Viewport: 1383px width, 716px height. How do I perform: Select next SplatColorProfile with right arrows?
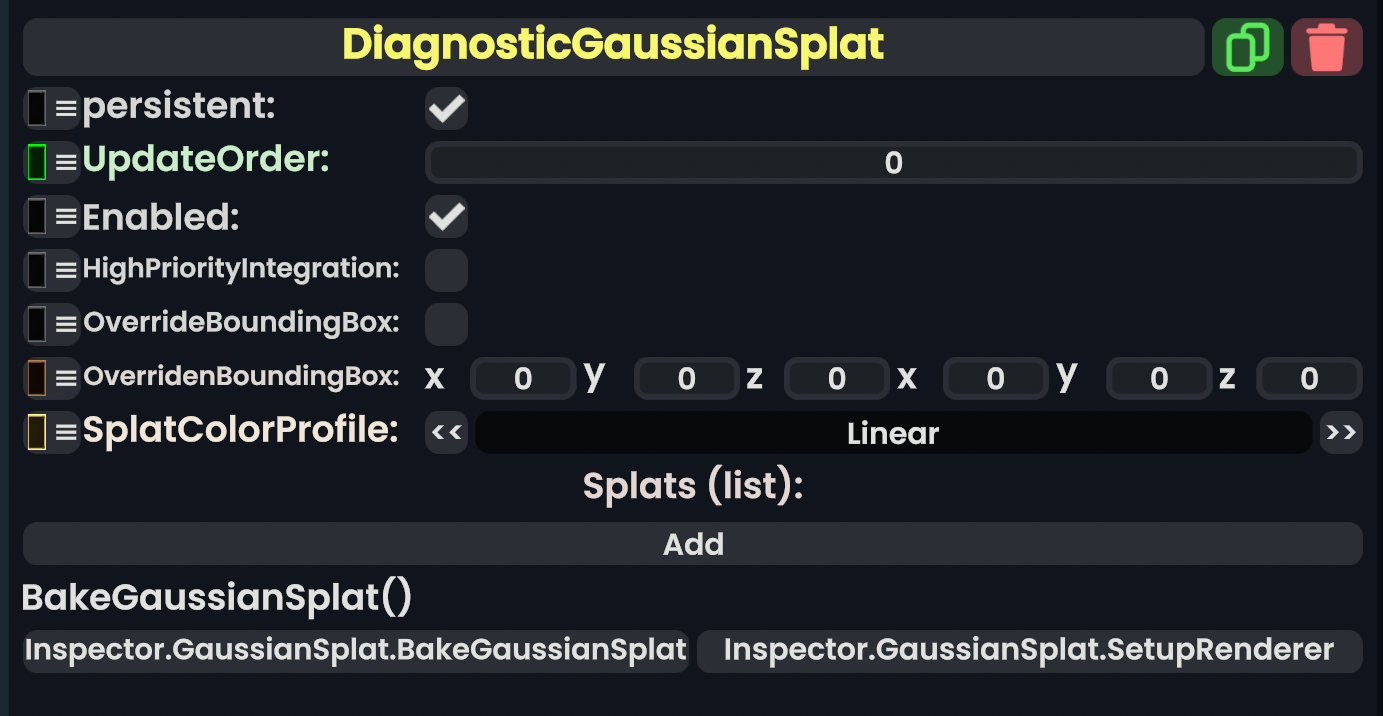[1341, 433]
